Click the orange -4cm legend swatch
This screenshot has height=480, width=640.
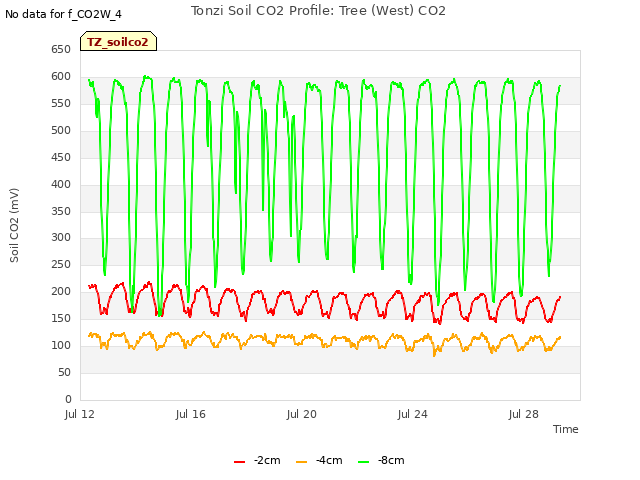[301, 462]
